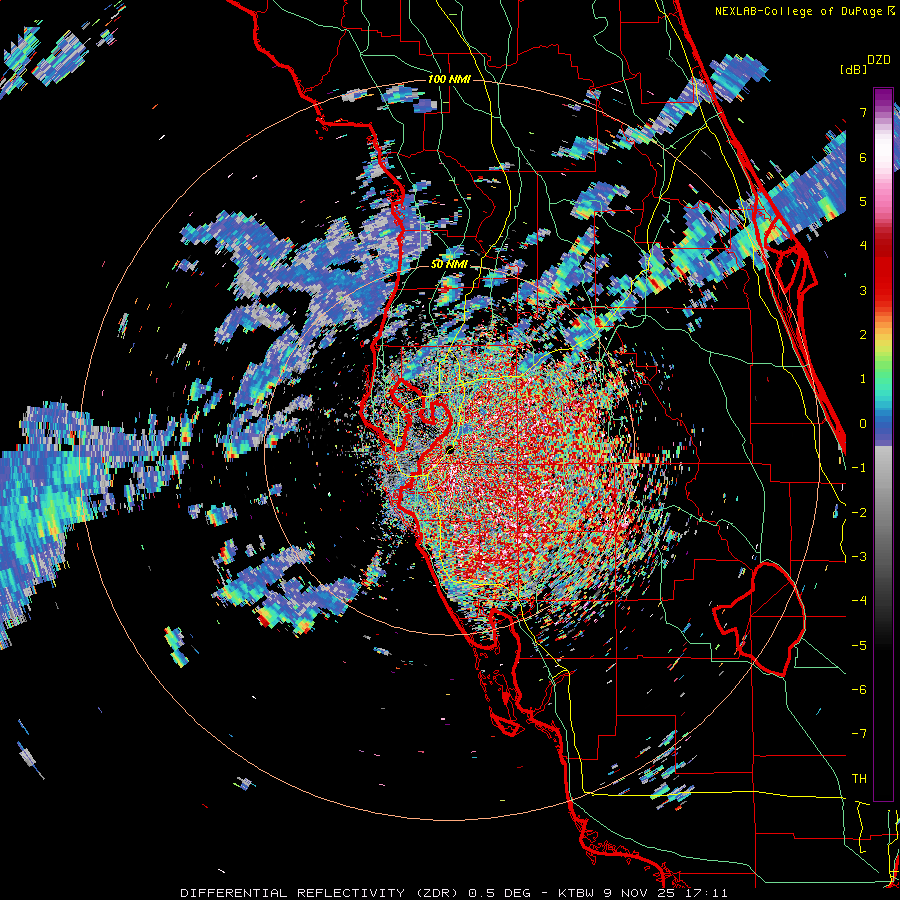The width and height of the screenshot is (900, 900).
Task: Click the color scale value -3
Action: point(859,557)
